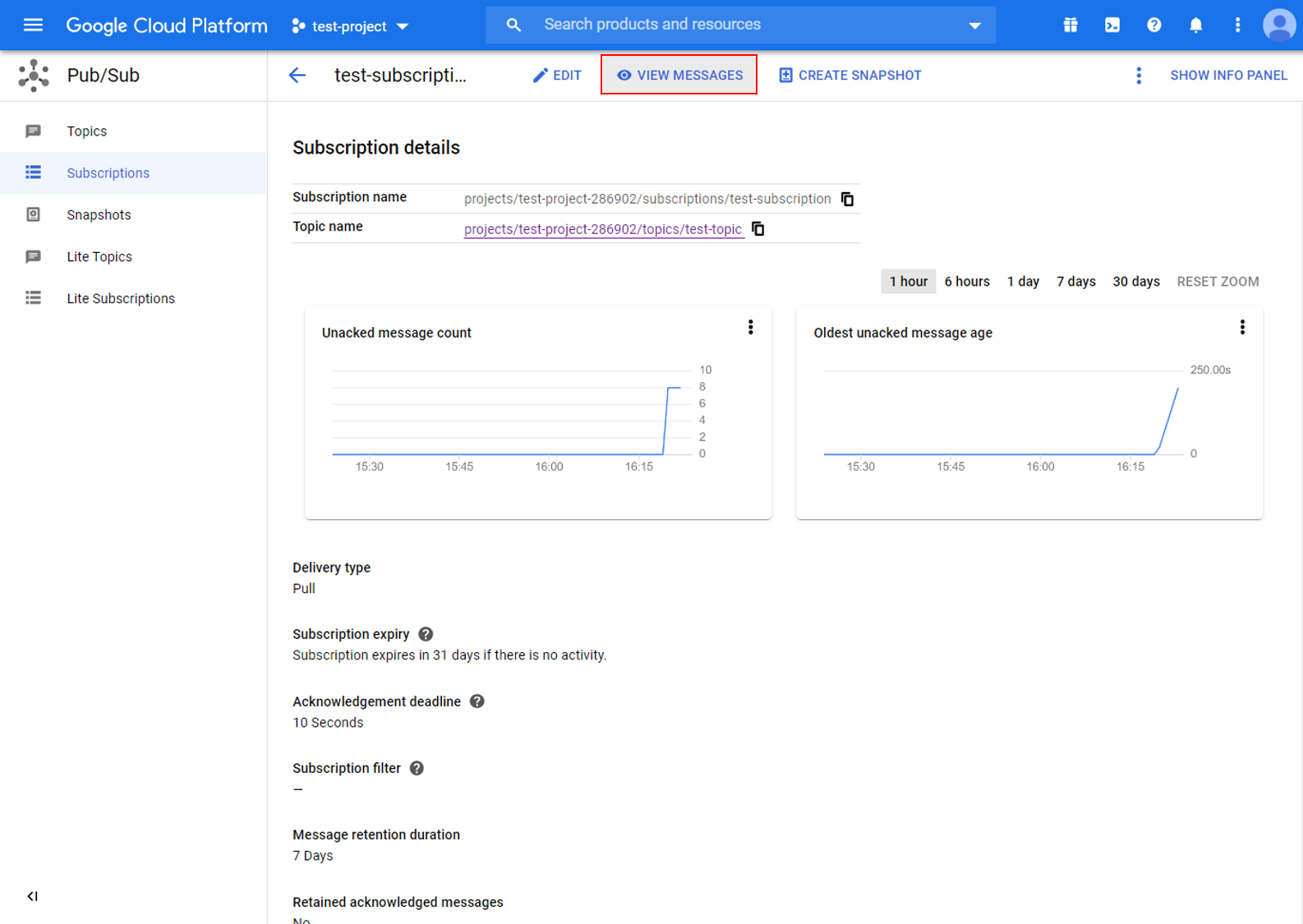Copy the topic name to clipboard

(x=758, y=229)
